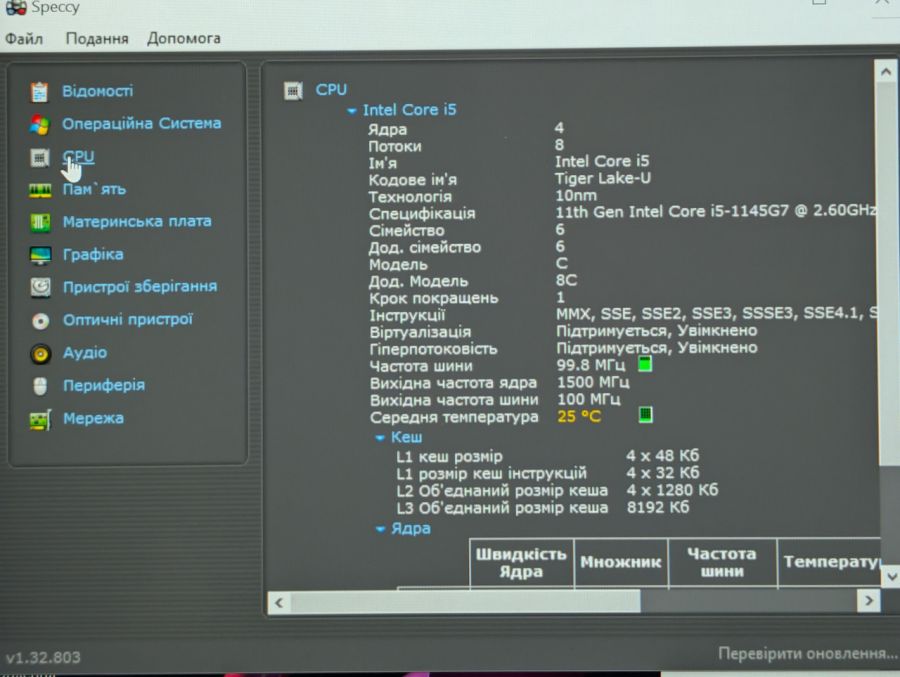Open Периферія section

tap(104, 385)
